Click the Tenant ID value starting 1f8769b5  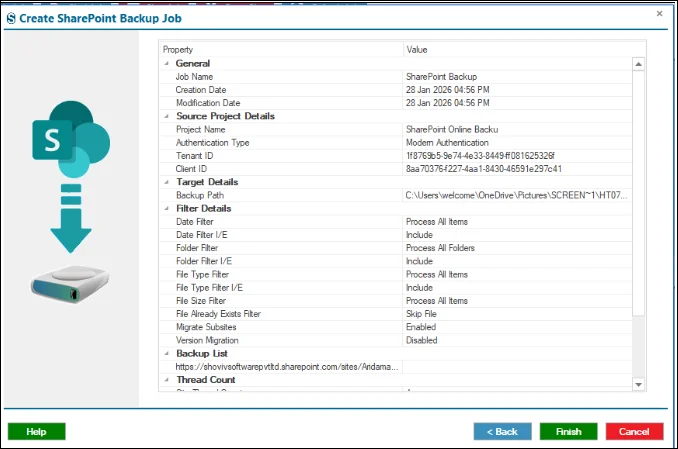480,156
